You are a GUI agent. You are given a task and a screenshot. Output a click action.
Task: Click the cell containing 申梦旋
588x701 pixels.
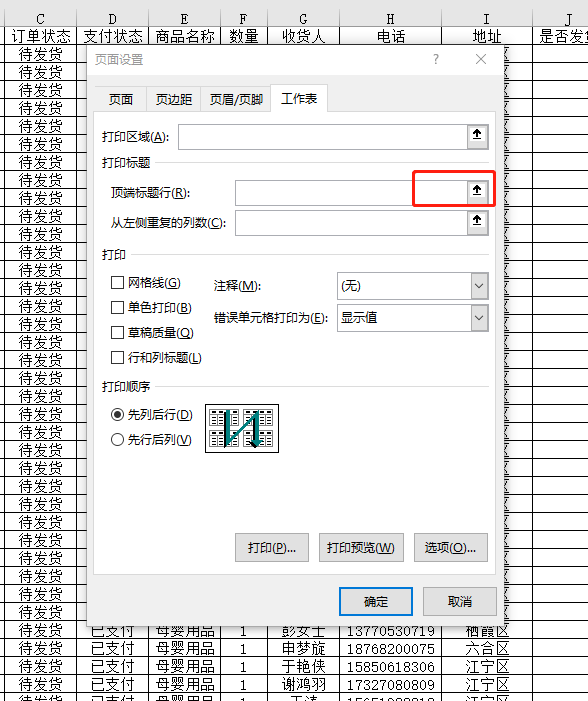point(303,648)
